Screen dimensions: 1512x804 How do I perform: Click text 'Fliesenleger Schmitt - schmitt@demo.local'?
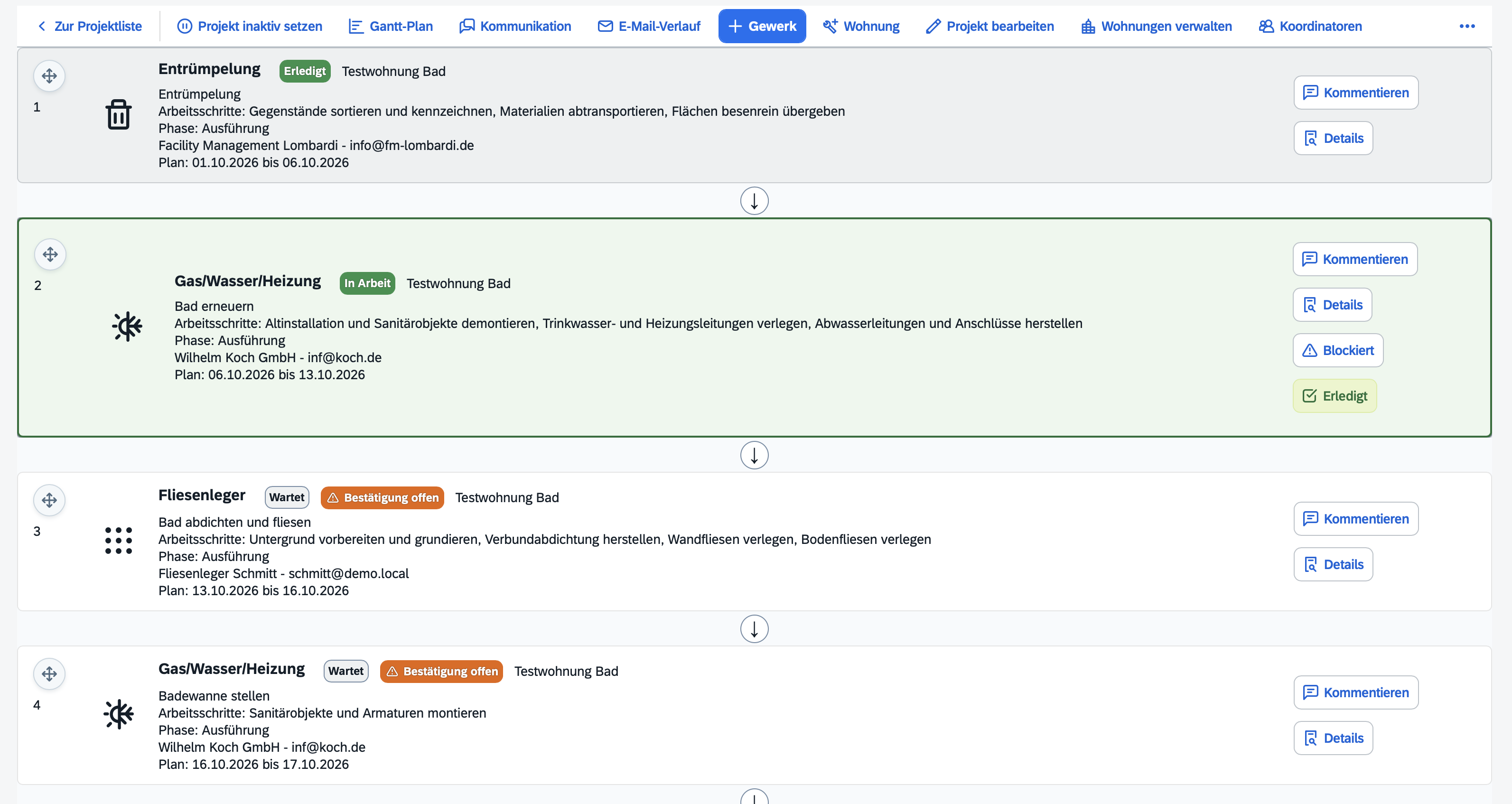point(283,573)
